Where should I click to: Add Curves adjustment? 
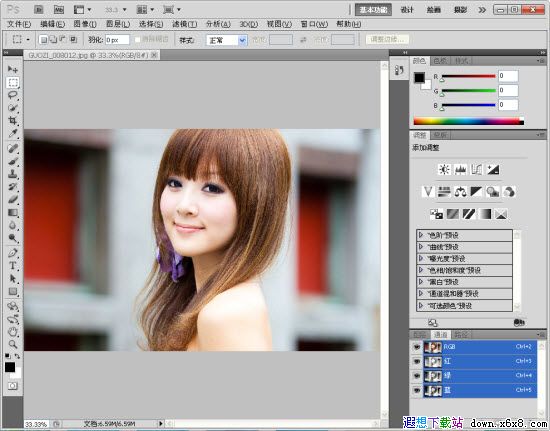point(477,170)
